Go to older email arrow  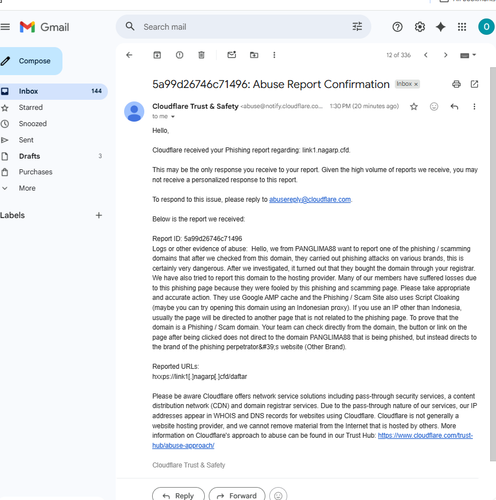(445, 55)
